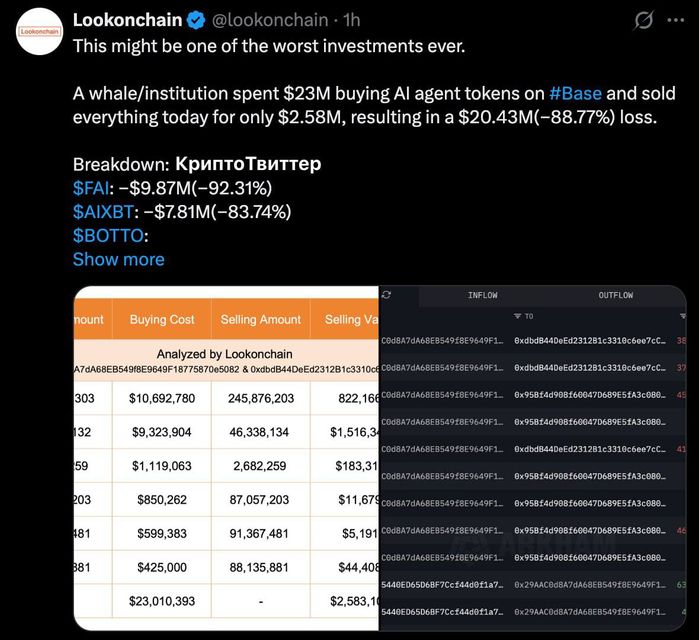
Task: Open the post's 1h timestamp
Action: [352, 20]
